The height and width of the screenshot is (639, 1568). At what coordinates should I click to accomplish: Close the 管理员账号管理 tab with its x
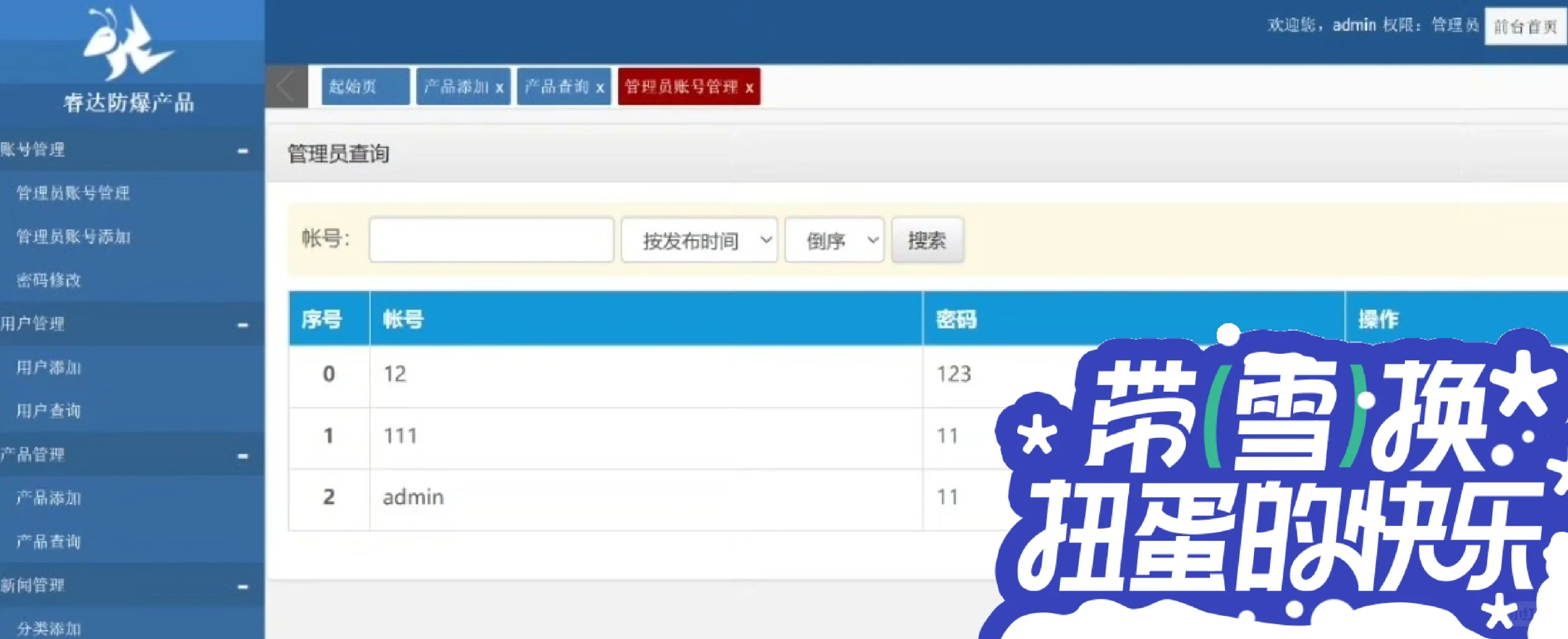749,87
